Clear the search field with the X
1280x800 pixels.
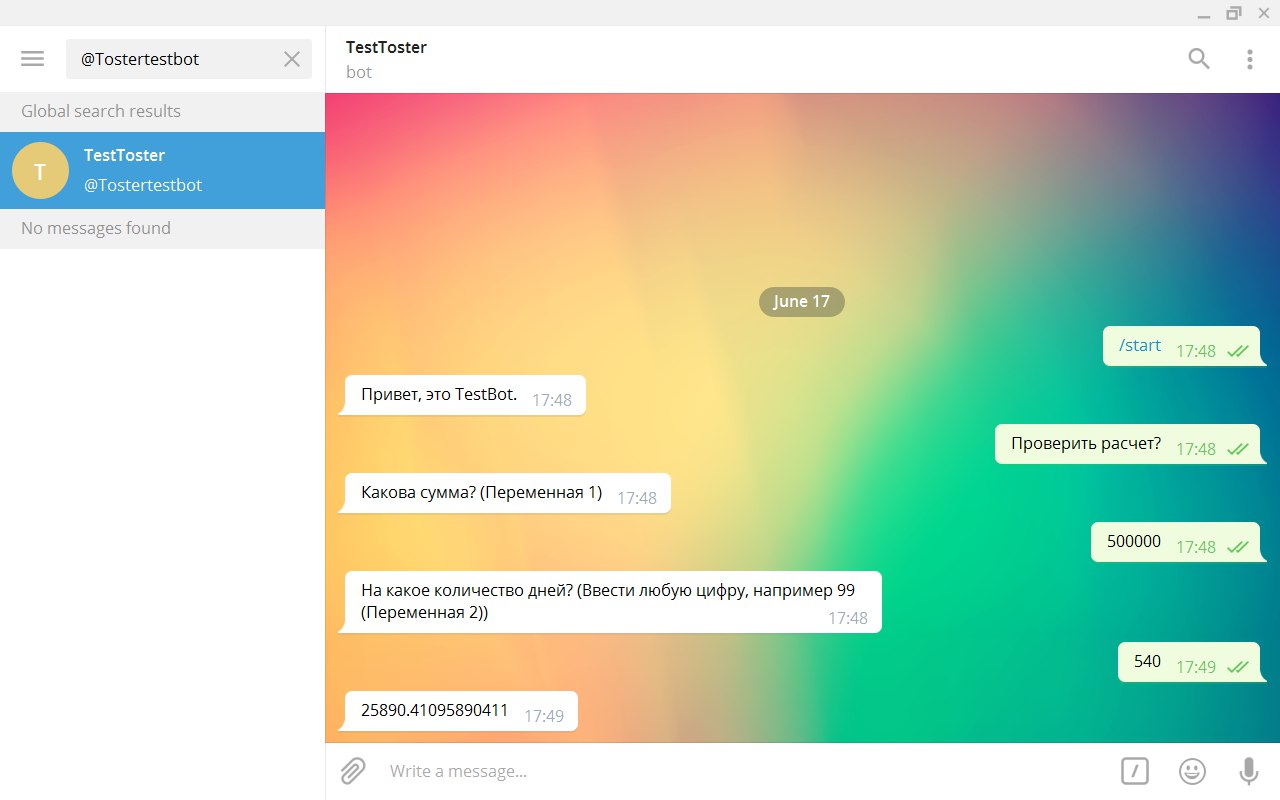(292, 59)
